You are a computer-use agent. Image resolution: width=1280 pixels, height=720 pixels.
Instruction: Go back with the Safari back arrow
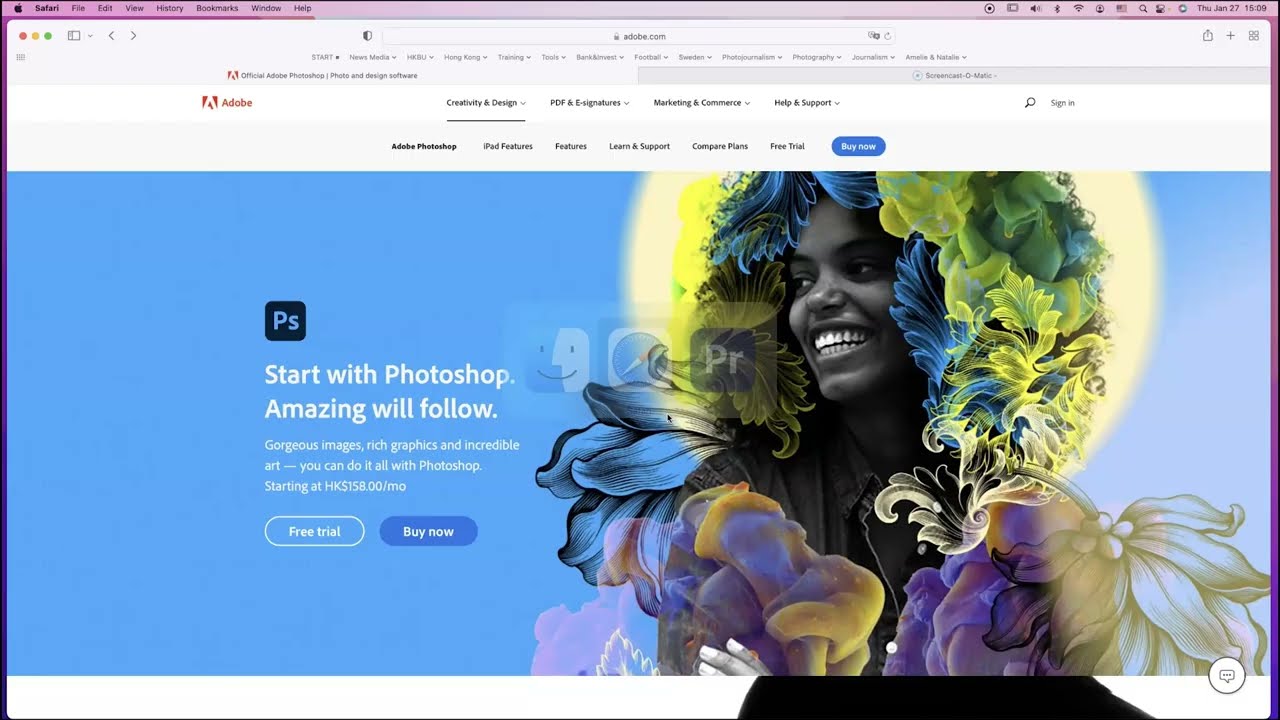111,36
